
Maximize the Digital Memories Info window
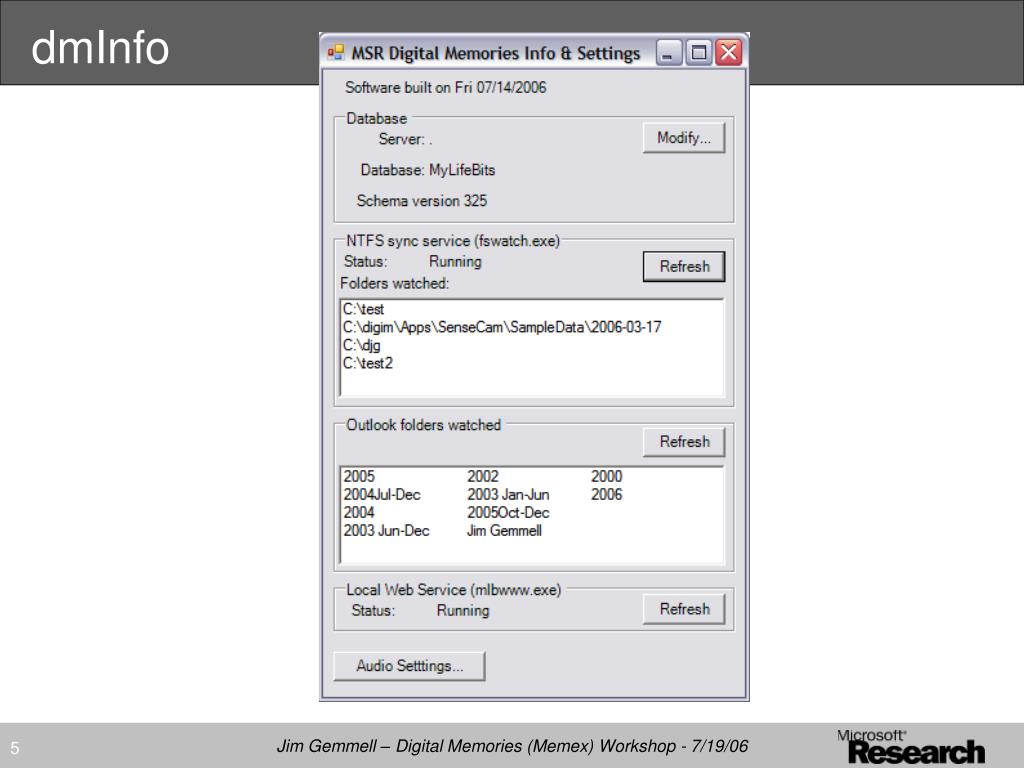(699, 53)
